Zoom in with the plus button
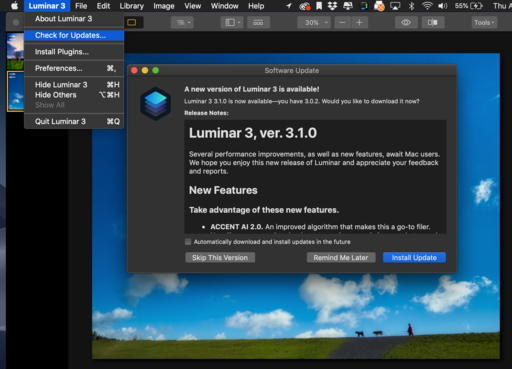The height and width of the screenshot is (369, 512). point(359,22)
